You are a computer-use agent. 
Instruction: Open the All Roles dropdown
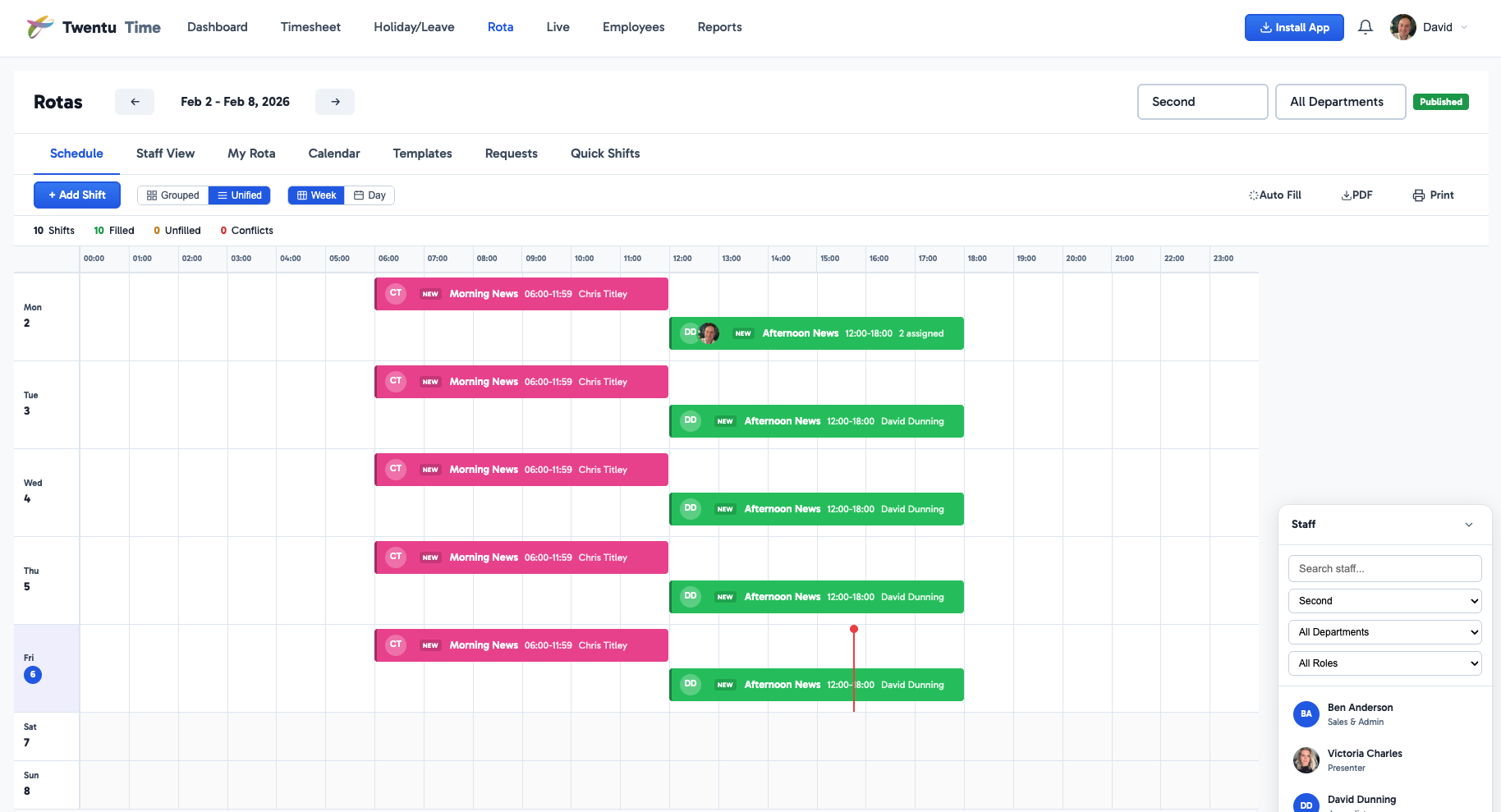(x=1384, y=663)
